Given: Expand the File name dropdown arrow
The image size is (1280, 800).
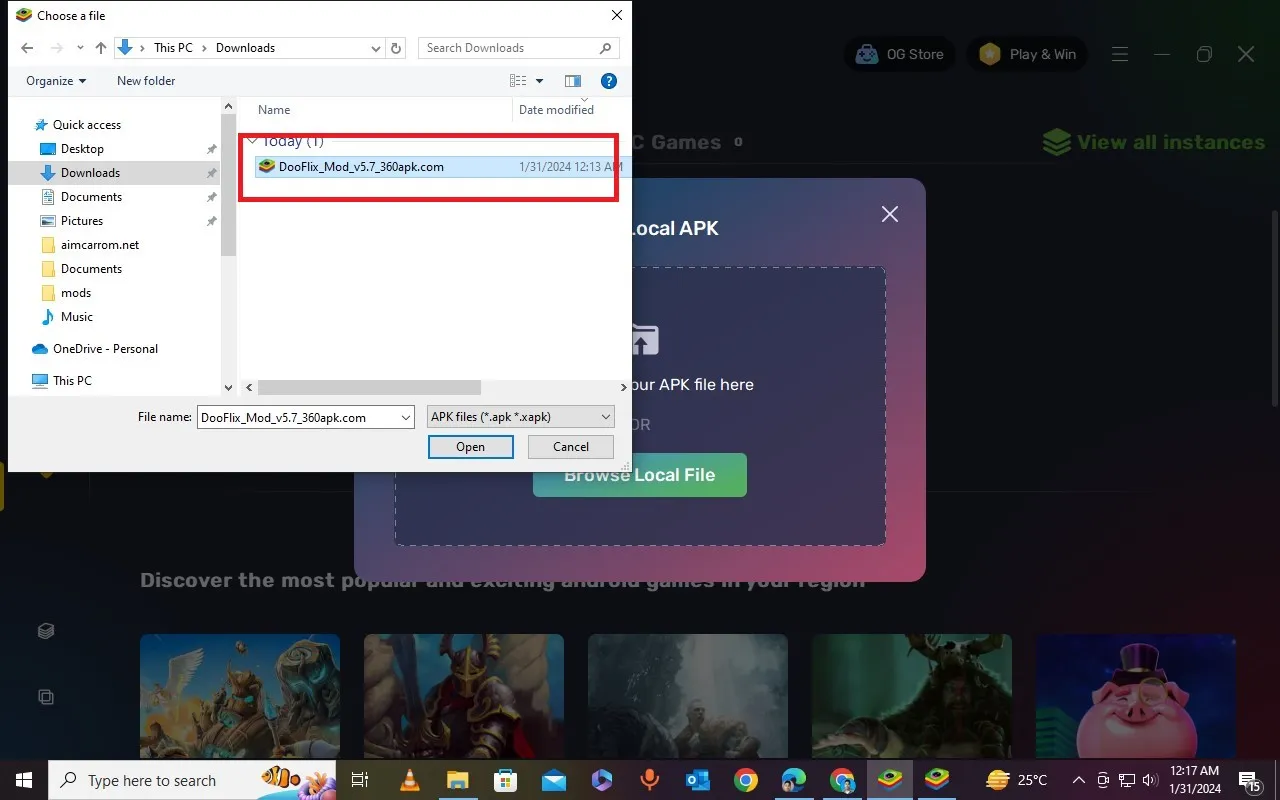Looking at the screenshot, I should [406, 417].
